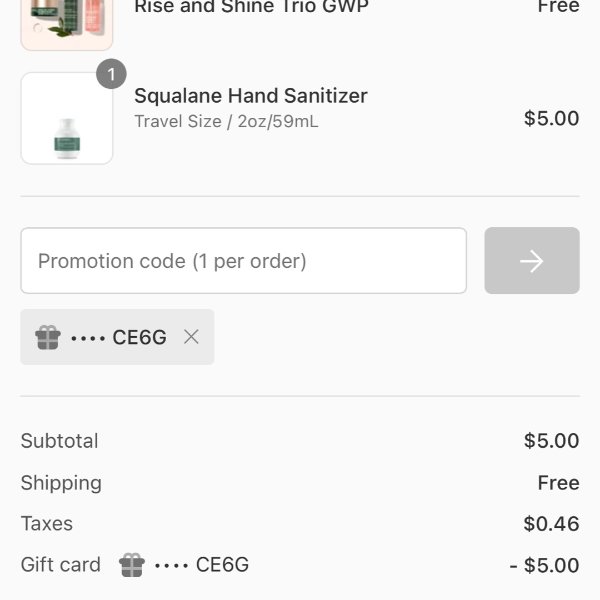Click the Subtotal amount $5.00
This screenshot has height=600, width=600.
pyautogui.click(x=551, y=441)
